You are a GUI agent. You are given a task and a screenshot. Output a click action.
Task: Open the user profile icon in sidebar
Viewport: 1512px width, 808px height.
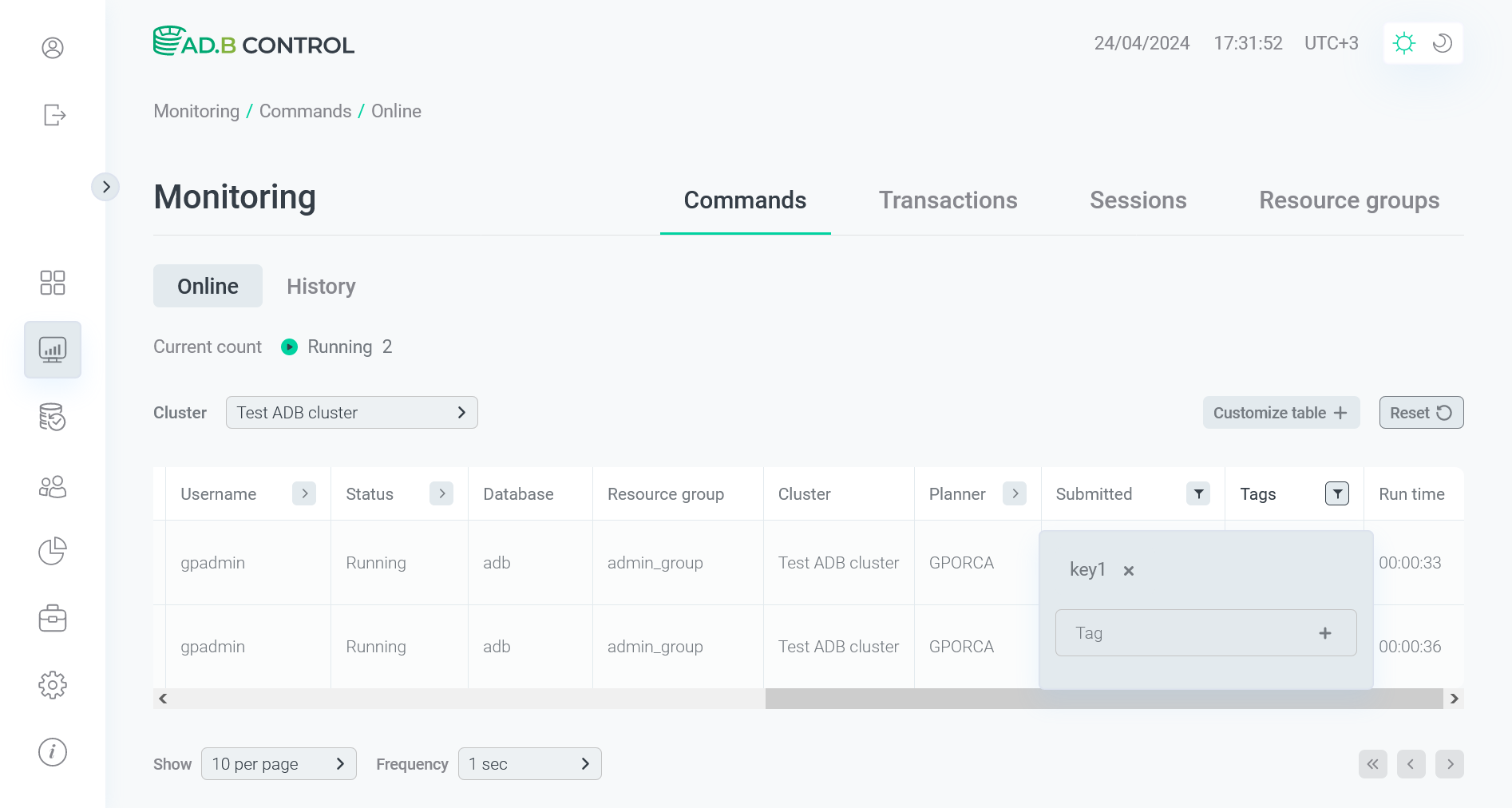(x=53, y=48)
